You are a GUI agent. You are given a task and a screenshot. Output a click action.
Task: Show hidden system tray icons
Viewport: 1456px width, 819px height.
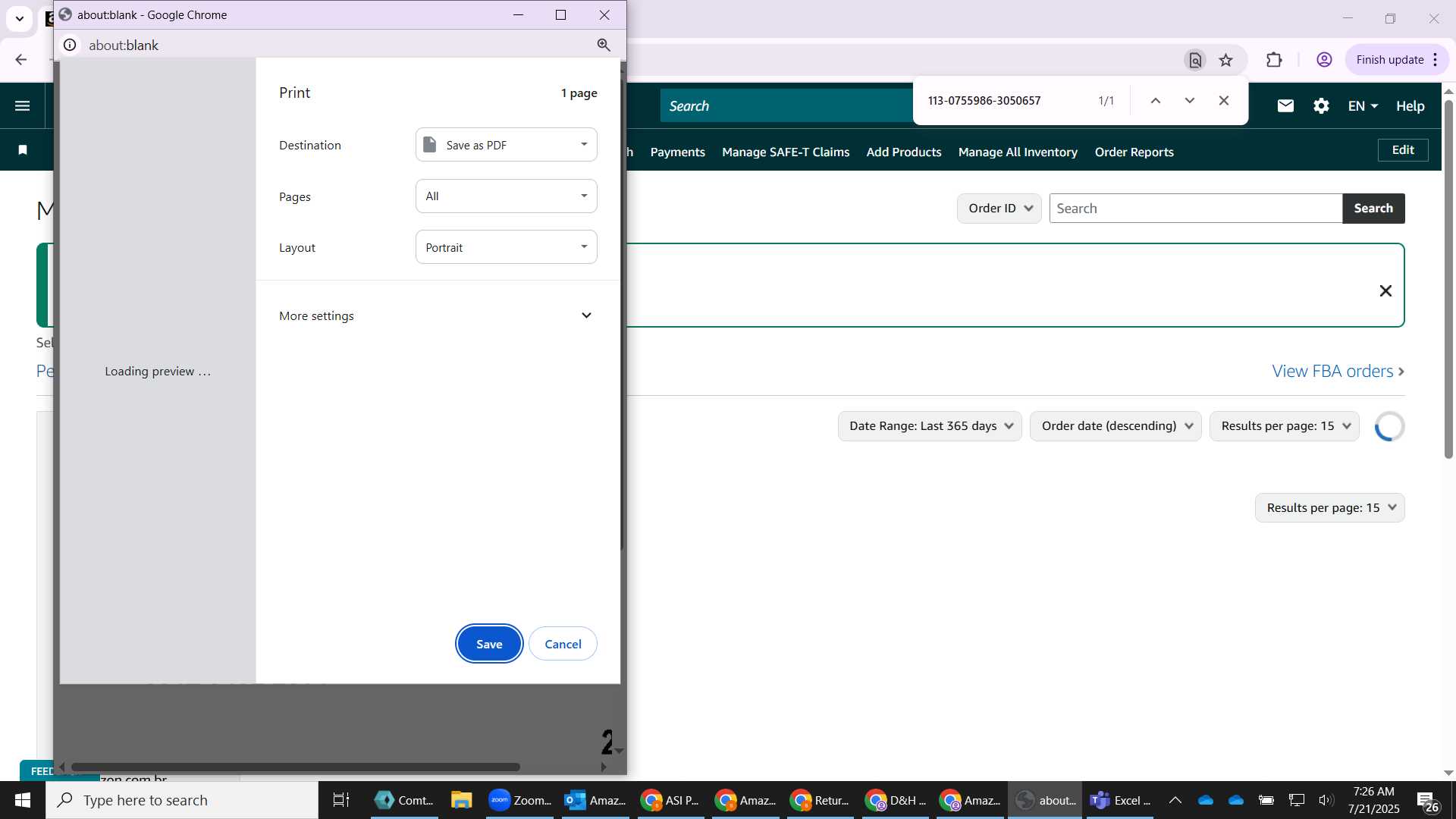click(x=1175, y=800)
